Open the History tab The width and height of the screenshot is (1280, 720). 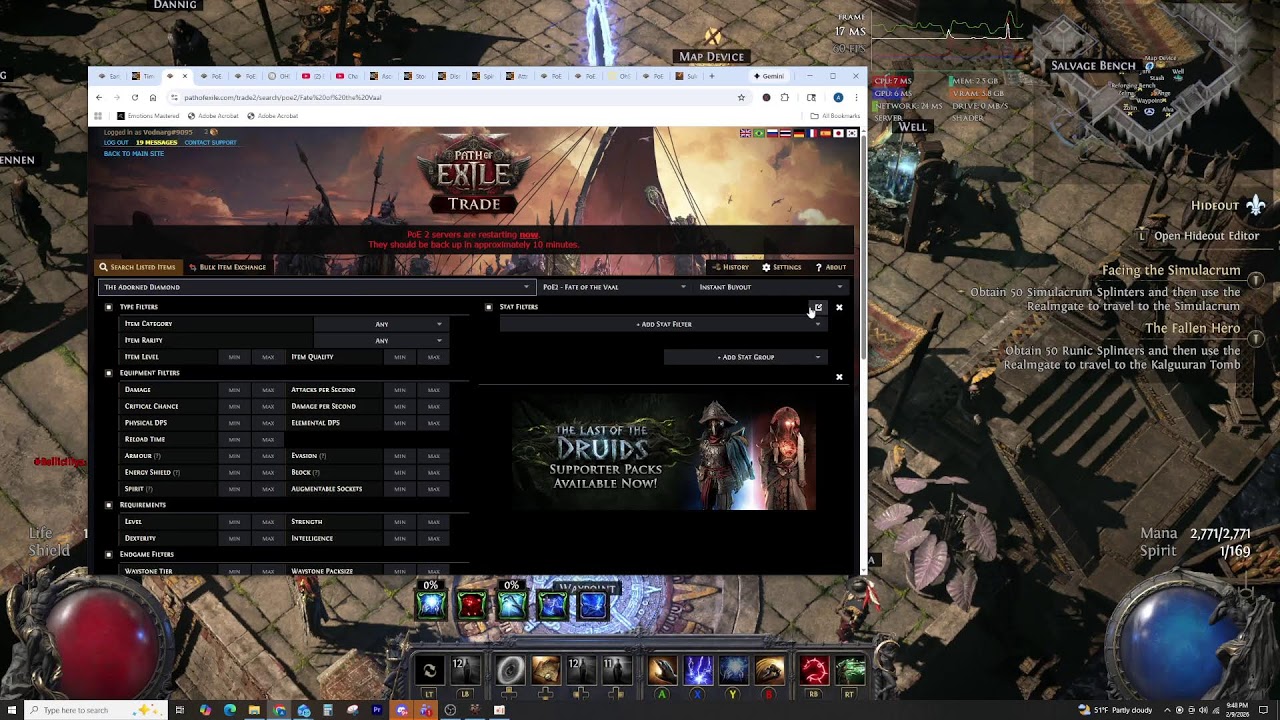click(731, 267)
